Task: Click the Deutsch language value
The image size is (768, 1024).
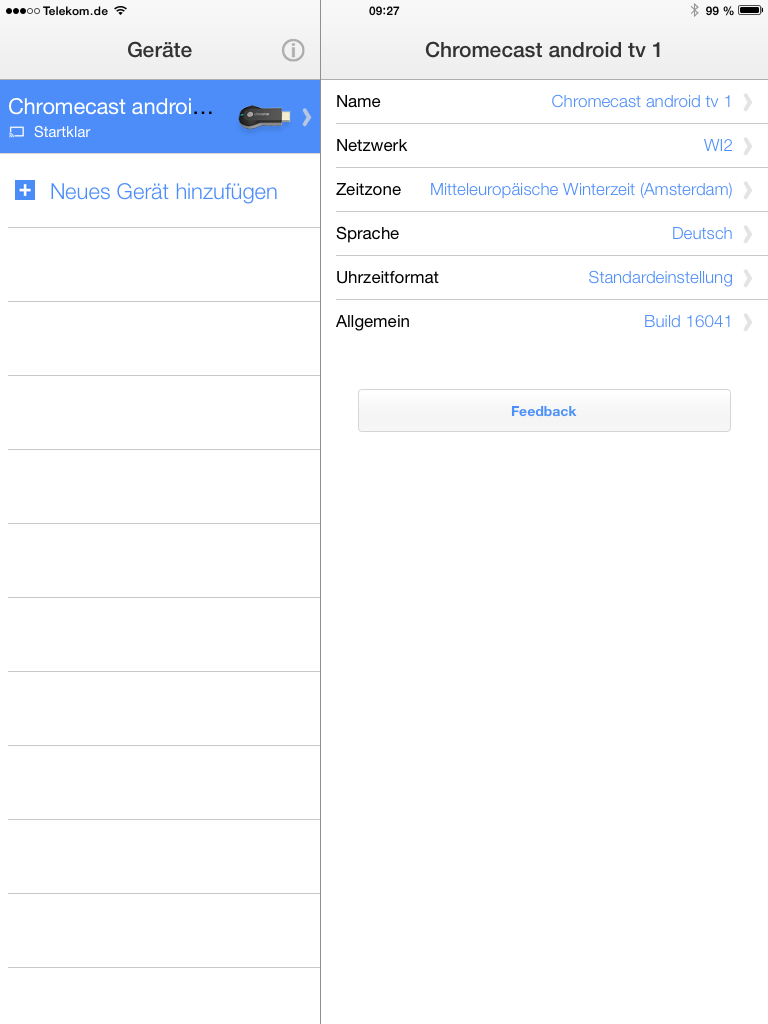Action: [x=701, y=234]
